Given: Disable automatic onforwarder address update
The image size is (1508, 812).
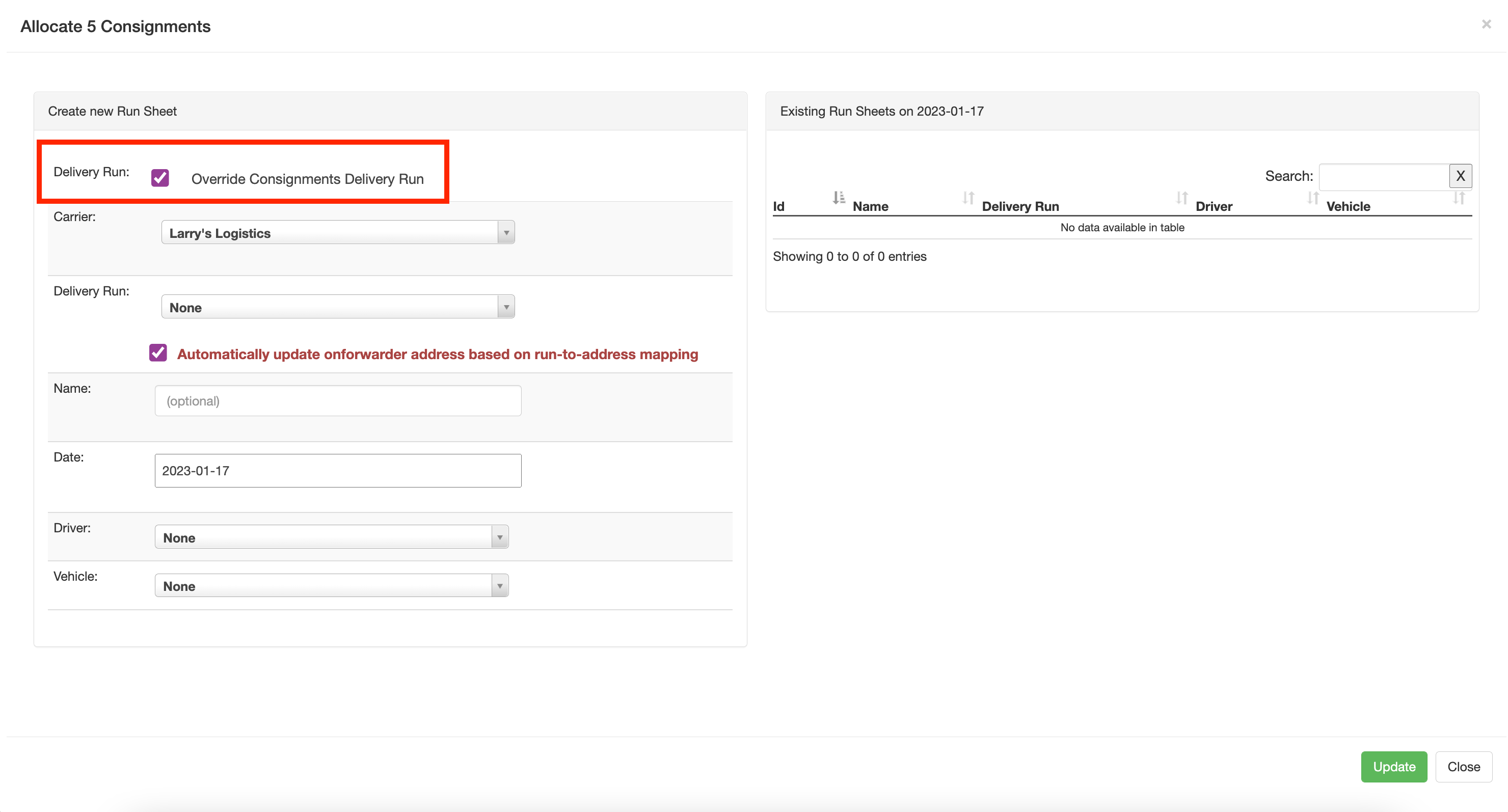Looking at the screenshot, I should (157, 353).
